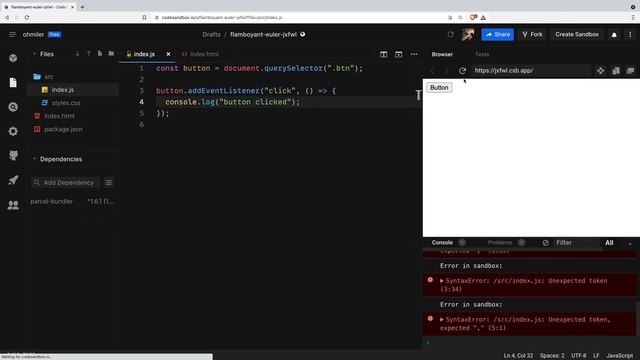Click the rightmost preview window icon
Image resolution: width=640 pixels, height=360 pixels.
[x=630, y=71]
